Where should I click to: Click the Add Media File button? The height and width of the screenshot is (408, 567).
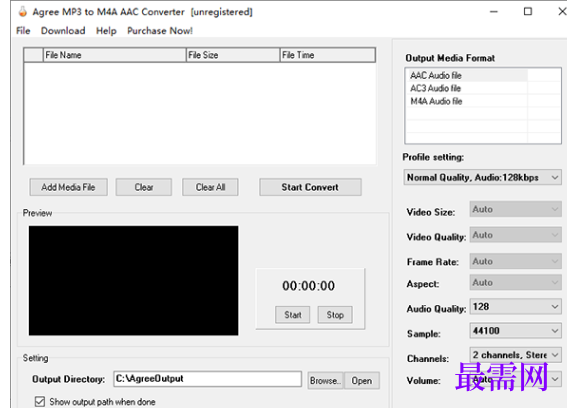click(x=68, y=187)
